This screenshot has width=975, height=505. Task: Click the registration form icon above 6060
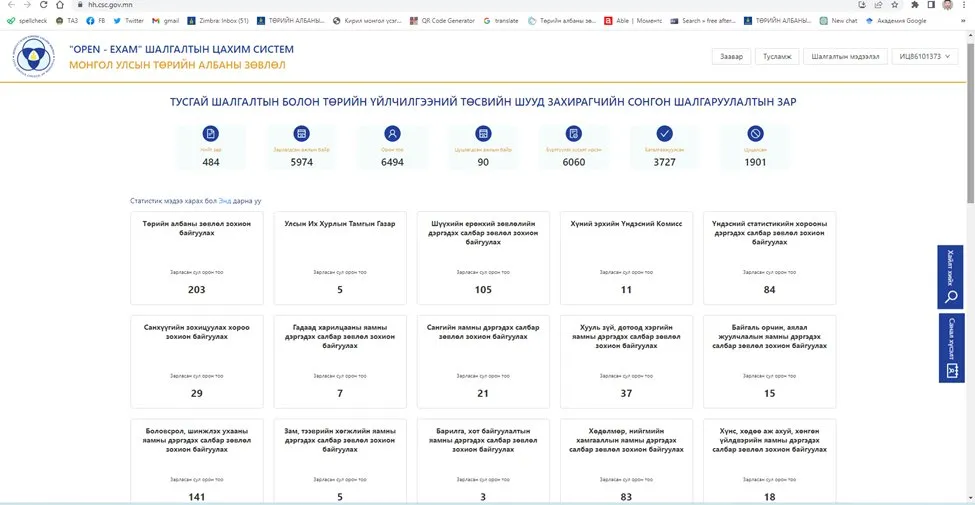point(574,134)
